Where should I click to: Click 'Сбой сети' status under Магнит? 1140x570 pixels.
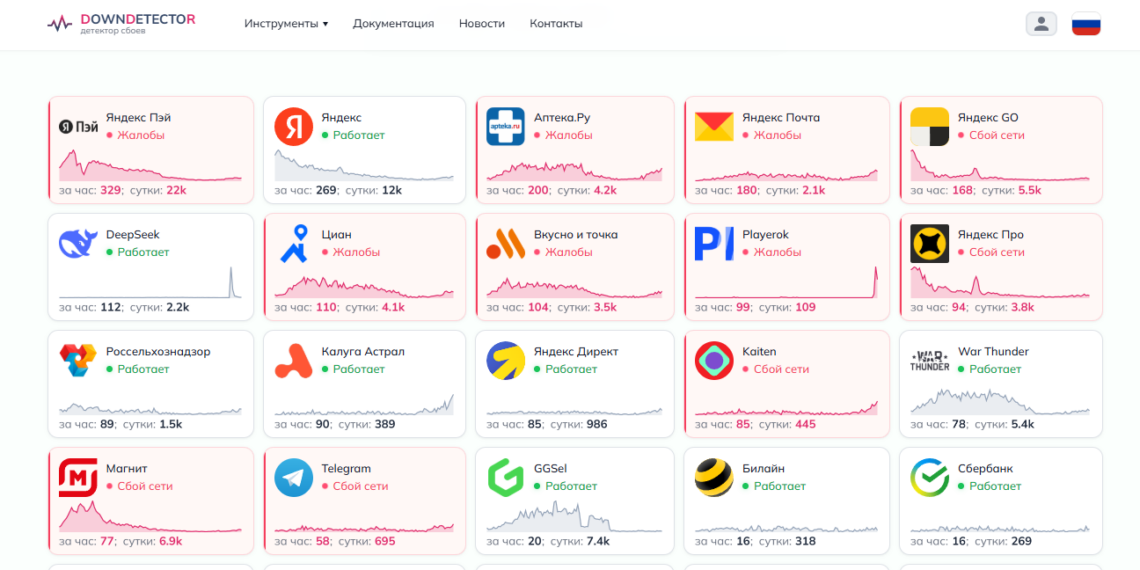point(140,486)
